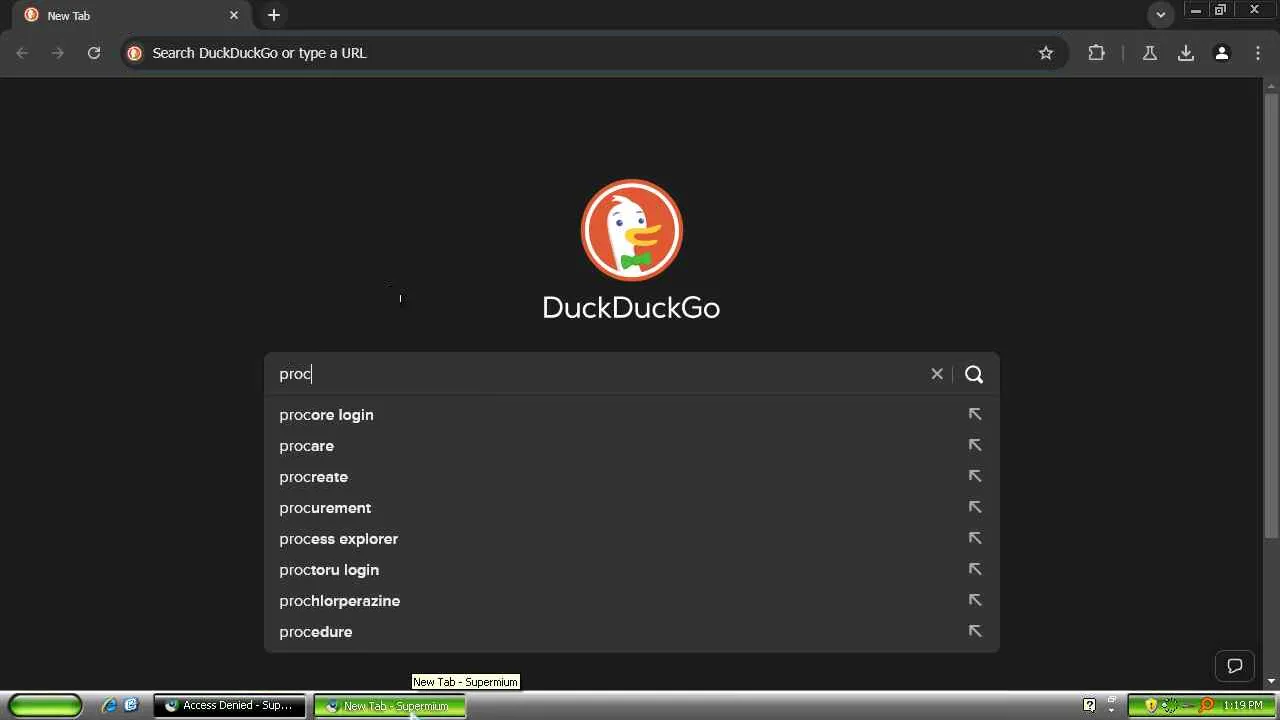Switch to 'Access Denied' taskbar window

click(x=229, y=705)
